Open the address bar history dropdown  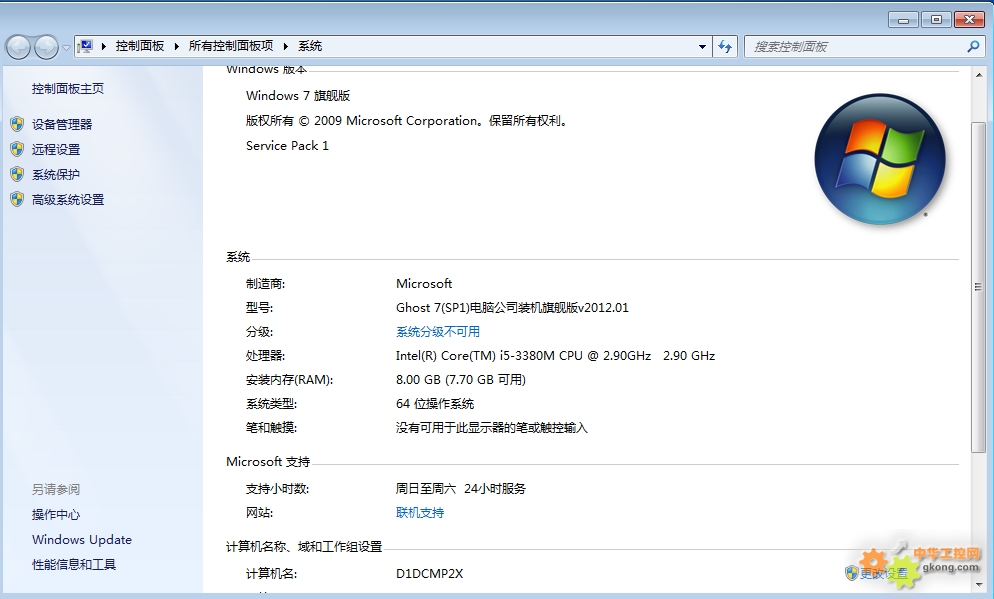(702, 47)
